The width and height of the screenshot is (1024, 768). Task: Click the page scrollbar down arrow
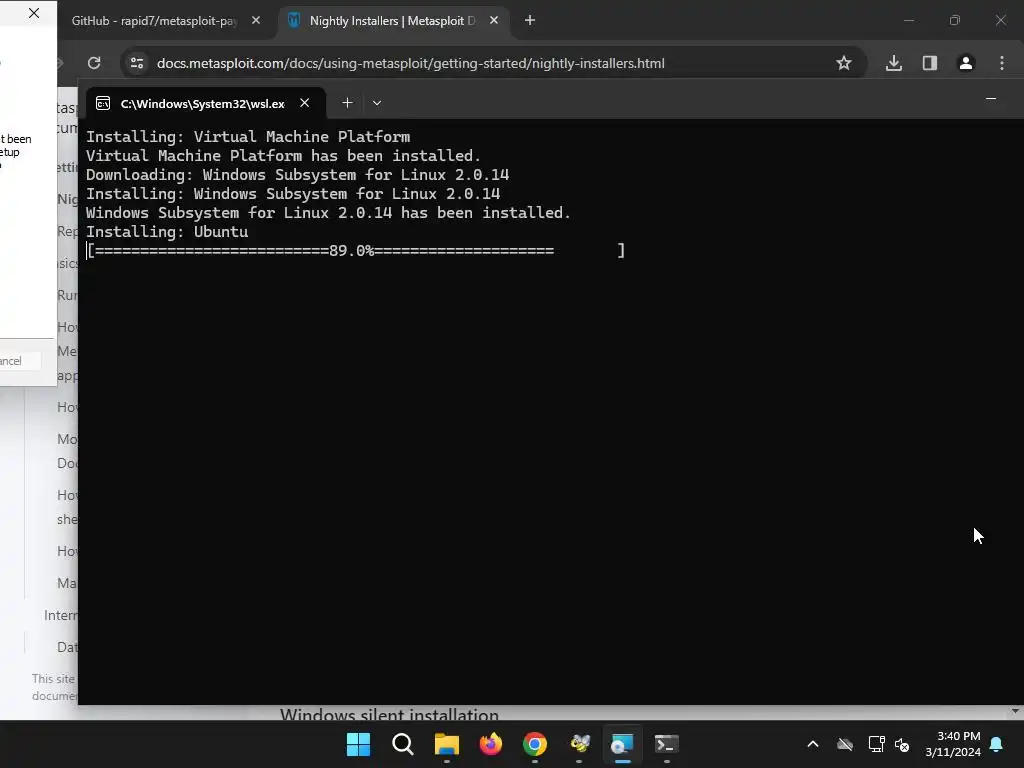[1015, 712]
